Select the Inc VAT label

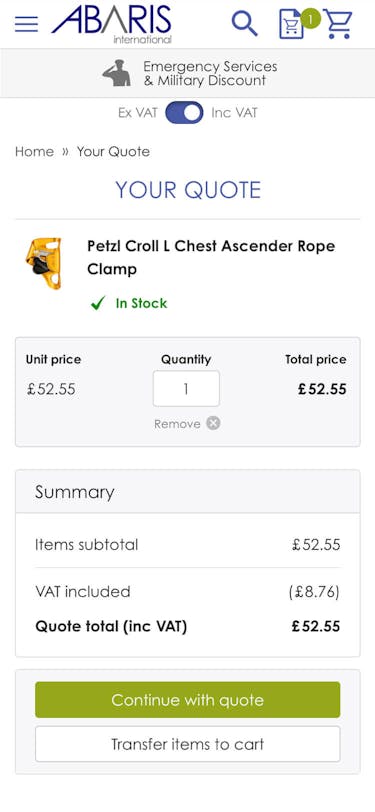click(x=234, y=113)
